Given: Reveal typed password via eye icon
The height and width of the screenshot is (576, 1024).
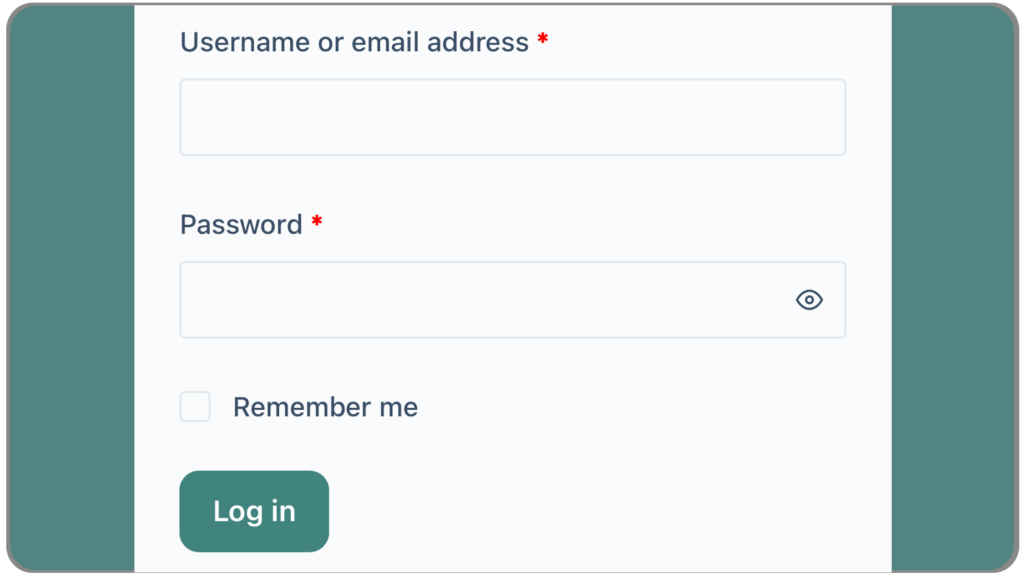Looking at the screenshot, I should point(809,300).
